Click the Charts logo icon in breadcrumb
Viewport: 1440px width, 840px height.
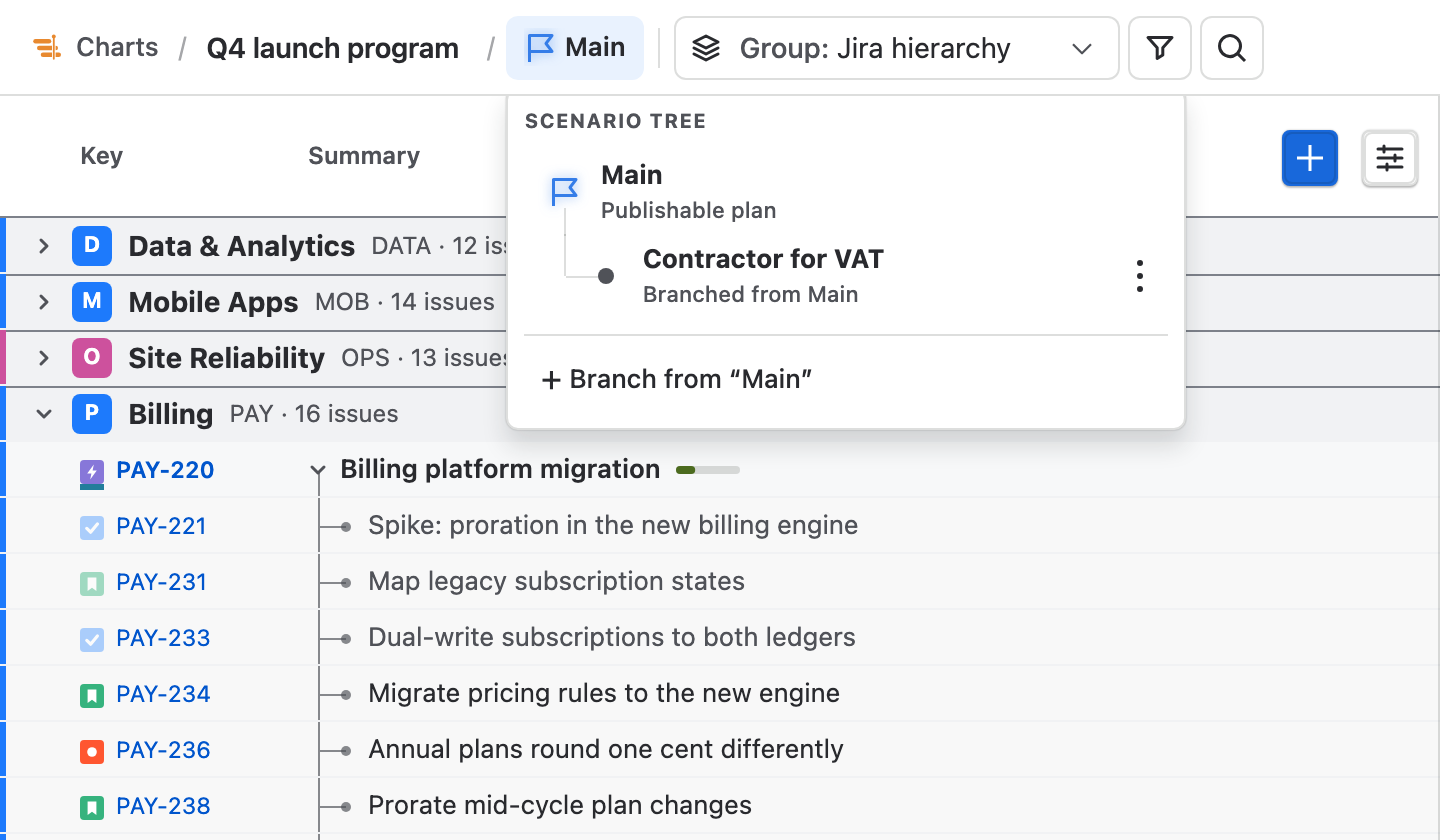pos(47,48)
